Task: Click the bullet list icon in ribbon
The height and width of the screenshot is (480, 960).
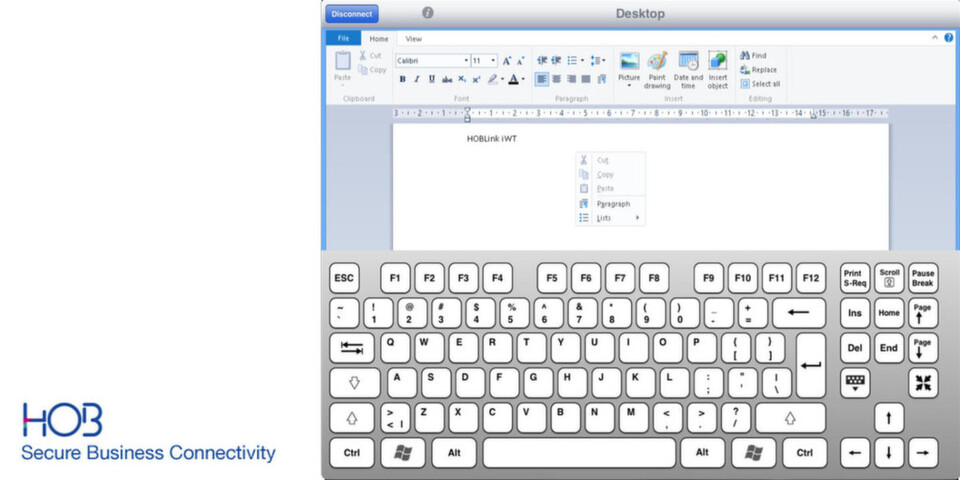Action: (572, 61)
